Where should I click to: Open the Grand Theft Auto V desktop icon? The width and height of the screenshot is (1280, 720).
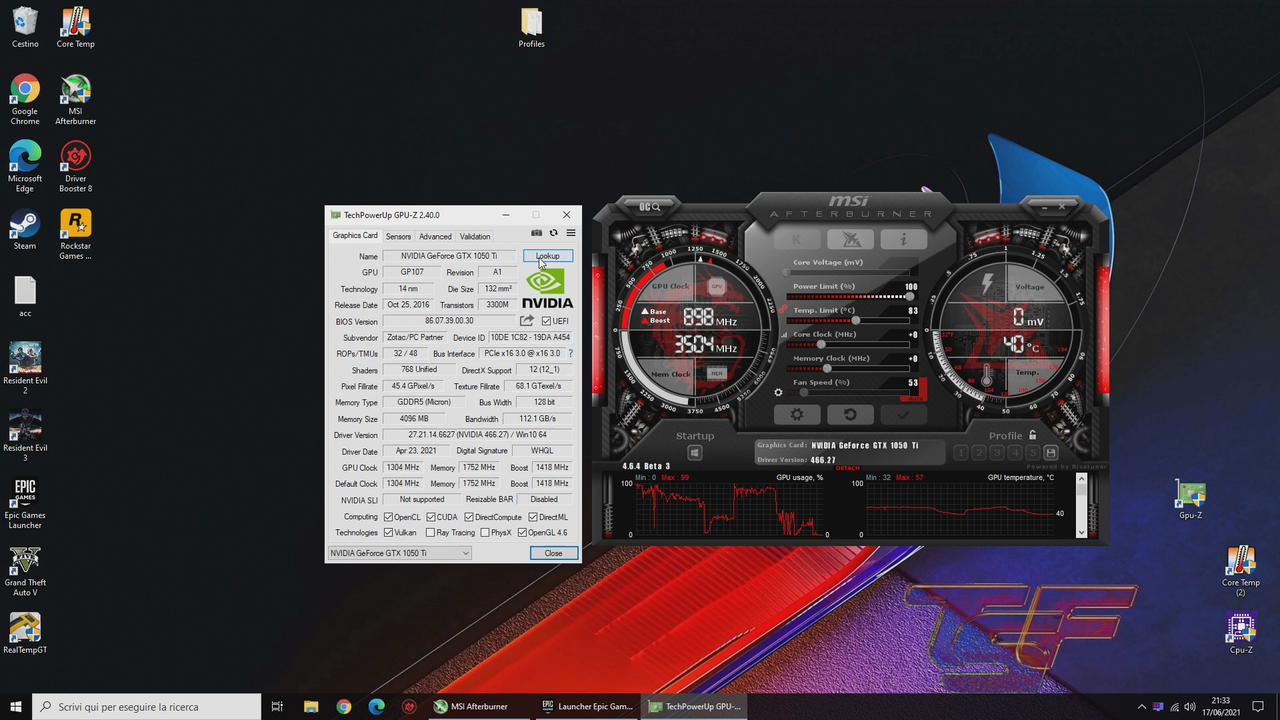[x=25, y=571]
